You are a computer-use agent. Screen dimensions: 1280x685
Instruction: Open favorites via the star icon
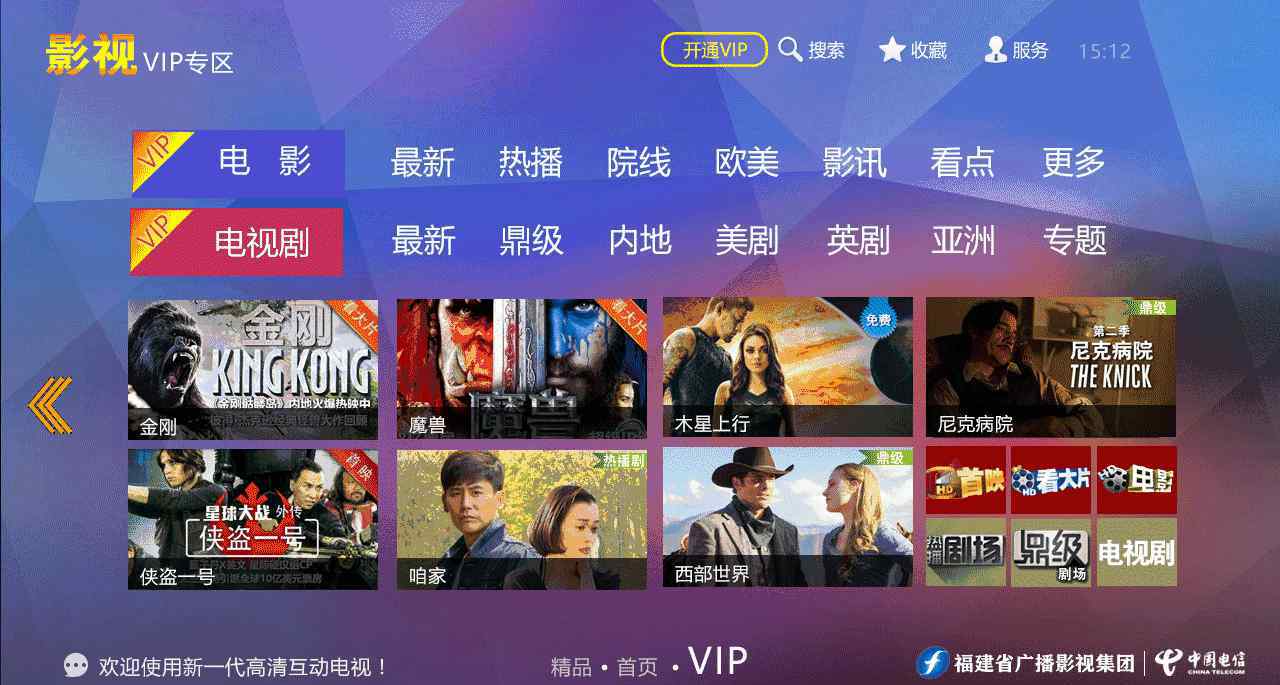891,49
